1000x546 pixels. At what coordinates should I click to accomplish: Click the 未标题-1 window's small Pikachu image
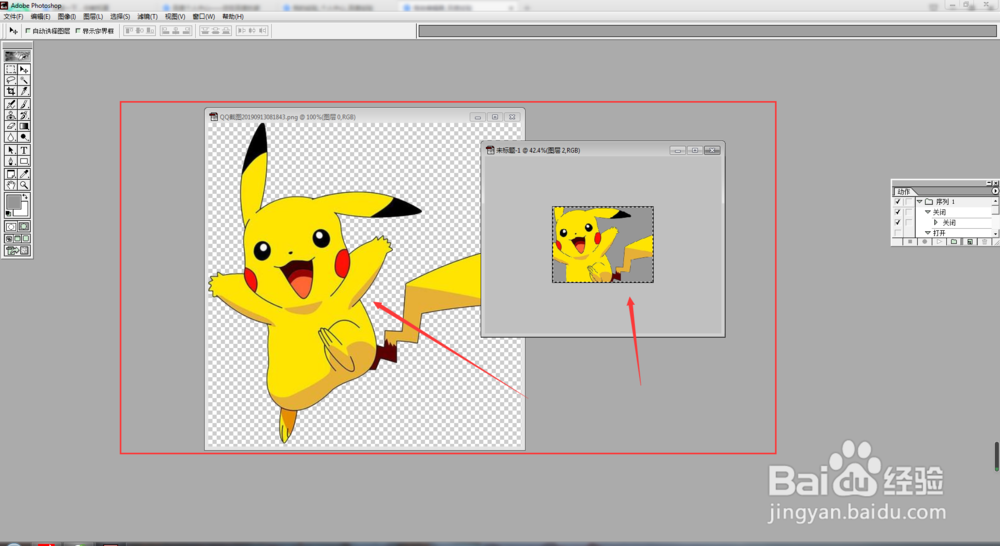tap(603, 244)
